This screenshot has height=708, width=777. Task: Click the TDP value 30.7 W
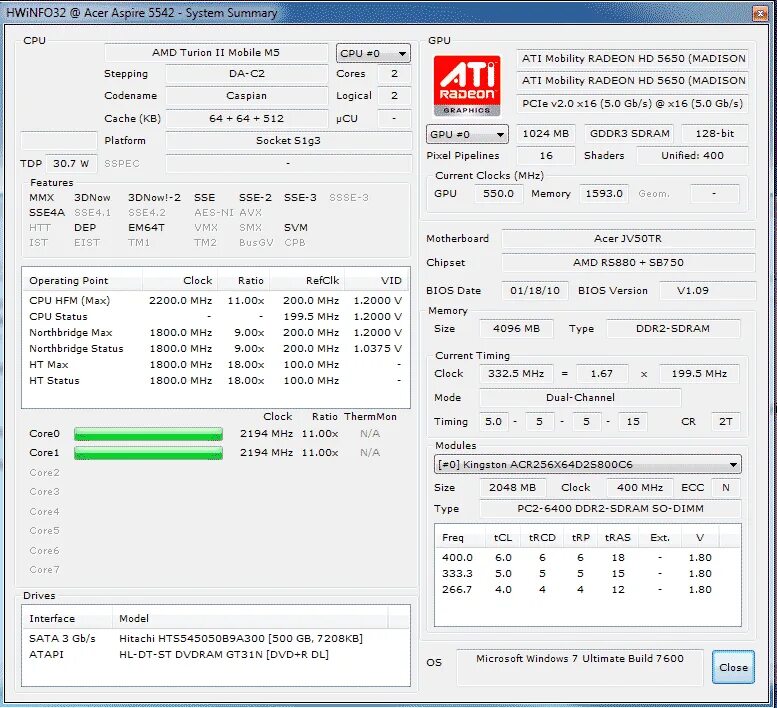coord(71,163)
